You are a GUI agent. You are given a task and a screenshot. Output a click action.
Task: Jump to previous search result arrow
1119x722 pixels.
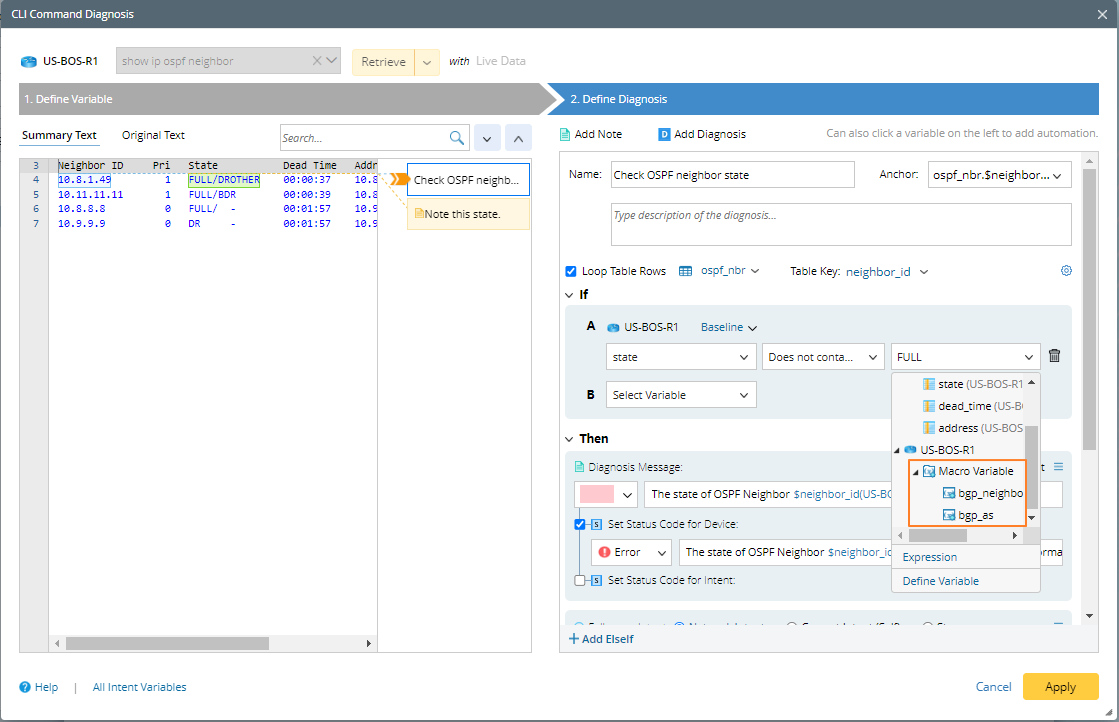coord(518,138)
